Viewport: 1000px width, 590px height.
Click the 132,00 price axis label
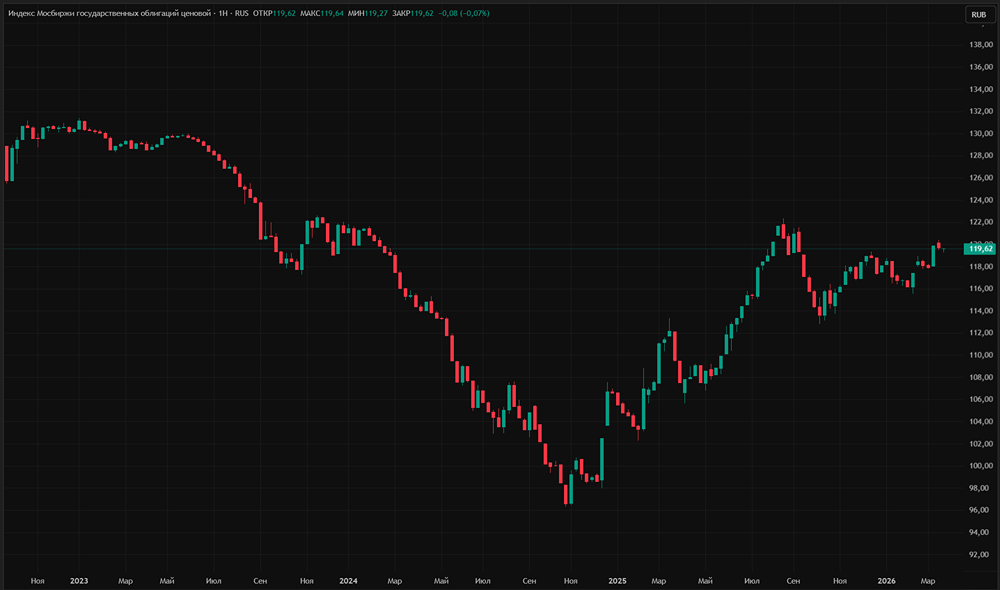click(981, 111)
